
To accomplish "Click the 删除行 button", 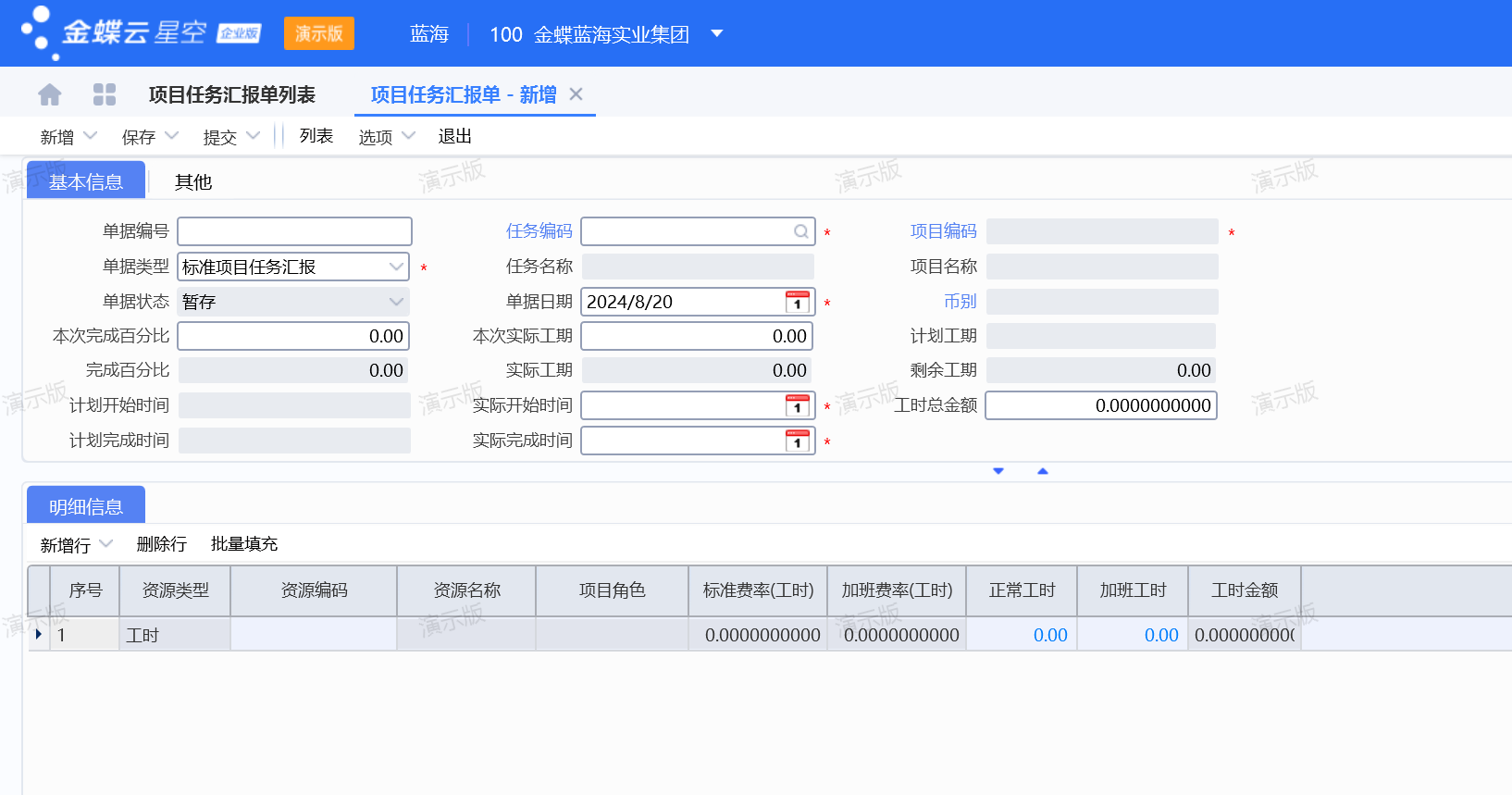I will coord(161,544).
